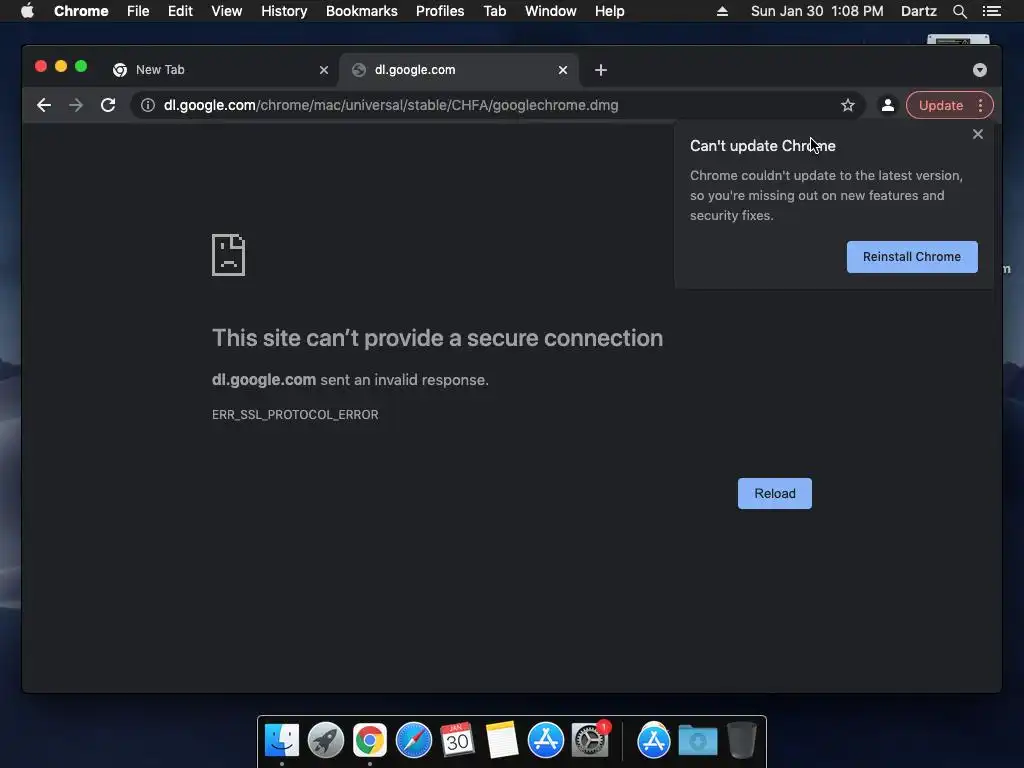Open the Downloads folder in Dock
Image resolution: width=1024 pixels, height=768 pixels.
coord(697,741)
